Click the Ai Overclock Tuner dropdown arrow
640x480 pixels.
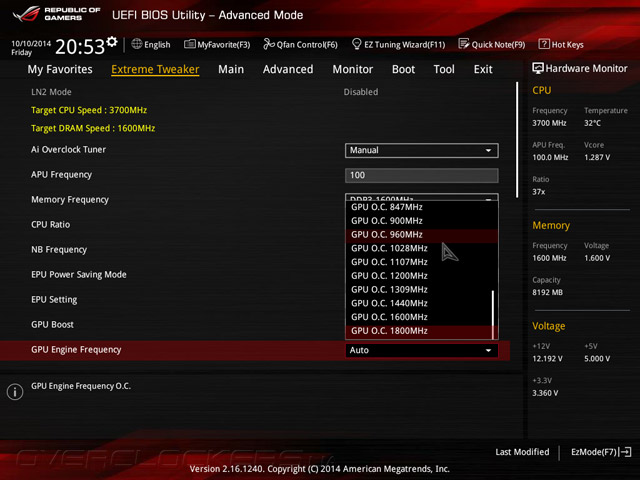488,151
